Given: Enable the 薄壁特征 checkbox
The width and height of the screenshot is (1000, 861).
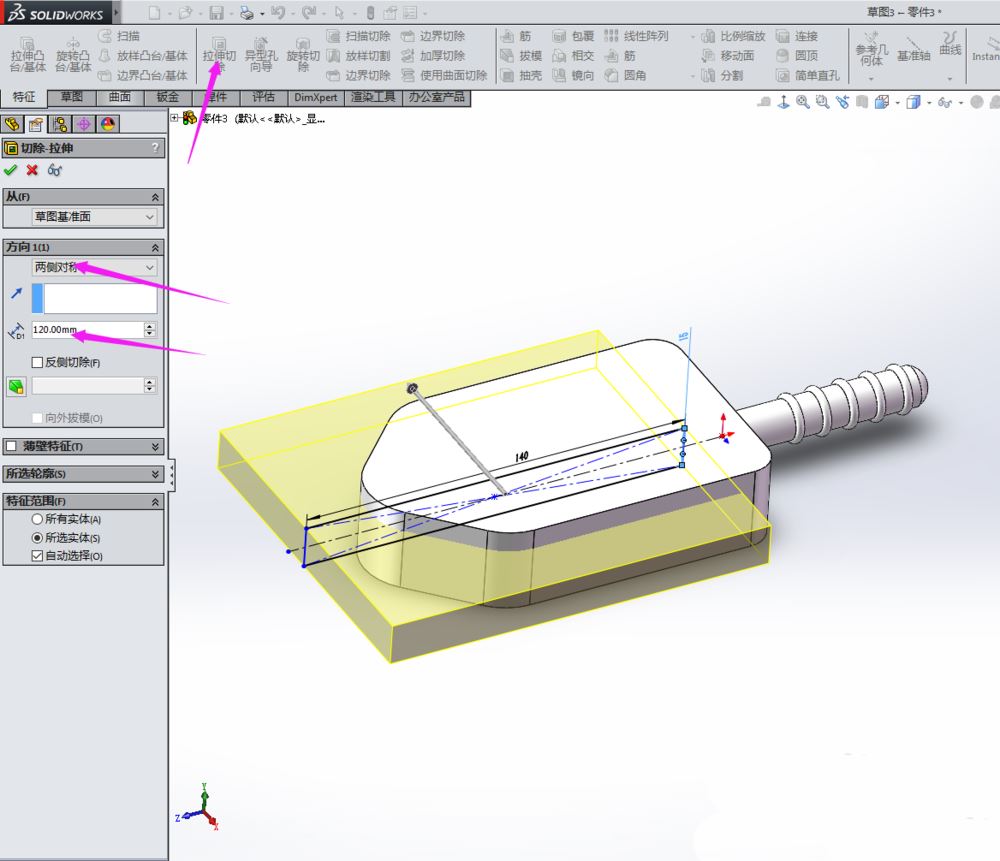Looking at the screenshot, I should click(11, 446).
